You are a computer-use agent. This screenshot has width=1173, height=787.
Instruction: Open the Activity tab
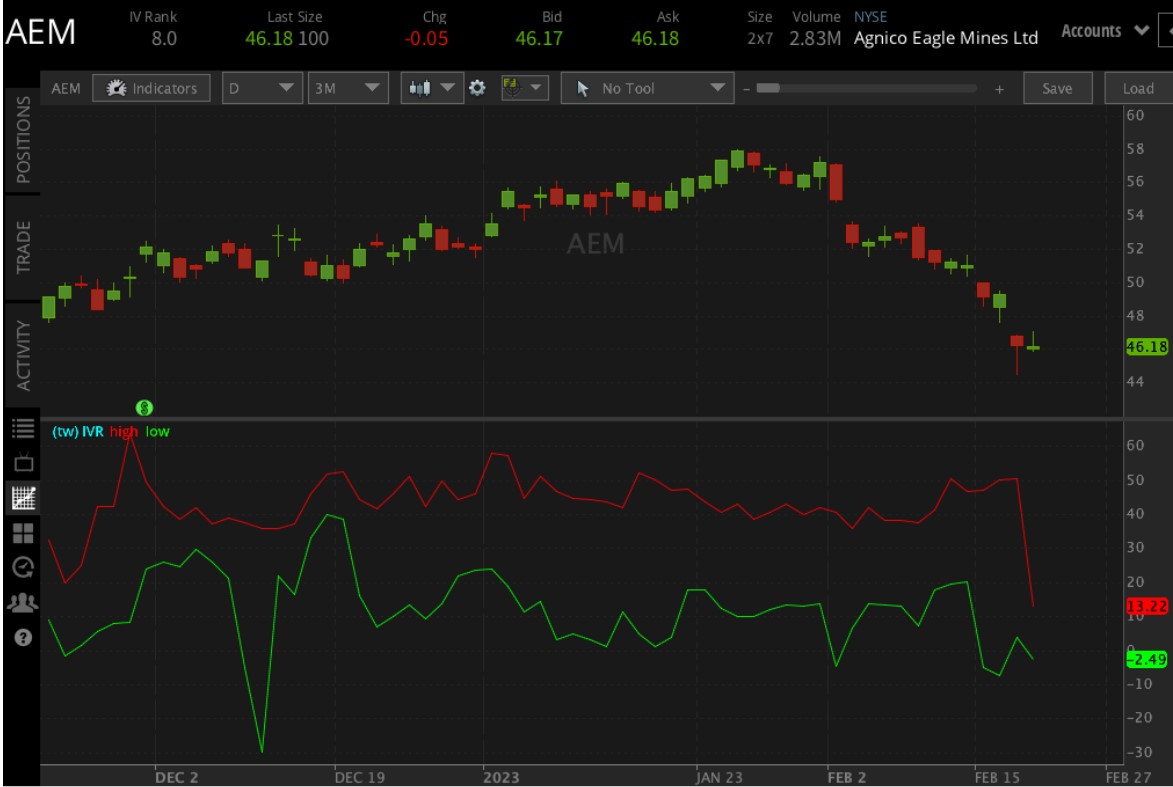23,356
